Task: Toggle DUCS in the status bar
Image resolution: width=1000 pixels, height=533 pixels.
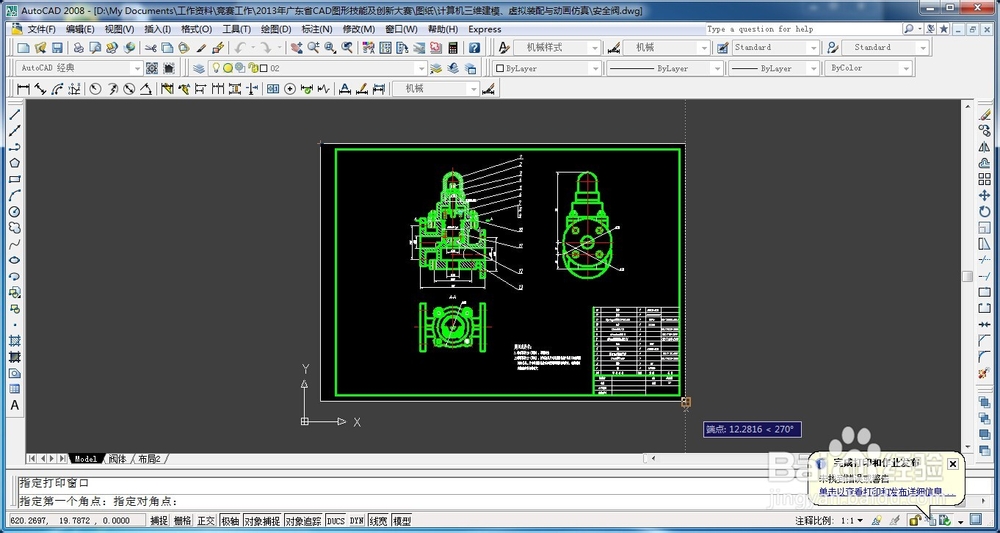Action: tap(335, 521)
